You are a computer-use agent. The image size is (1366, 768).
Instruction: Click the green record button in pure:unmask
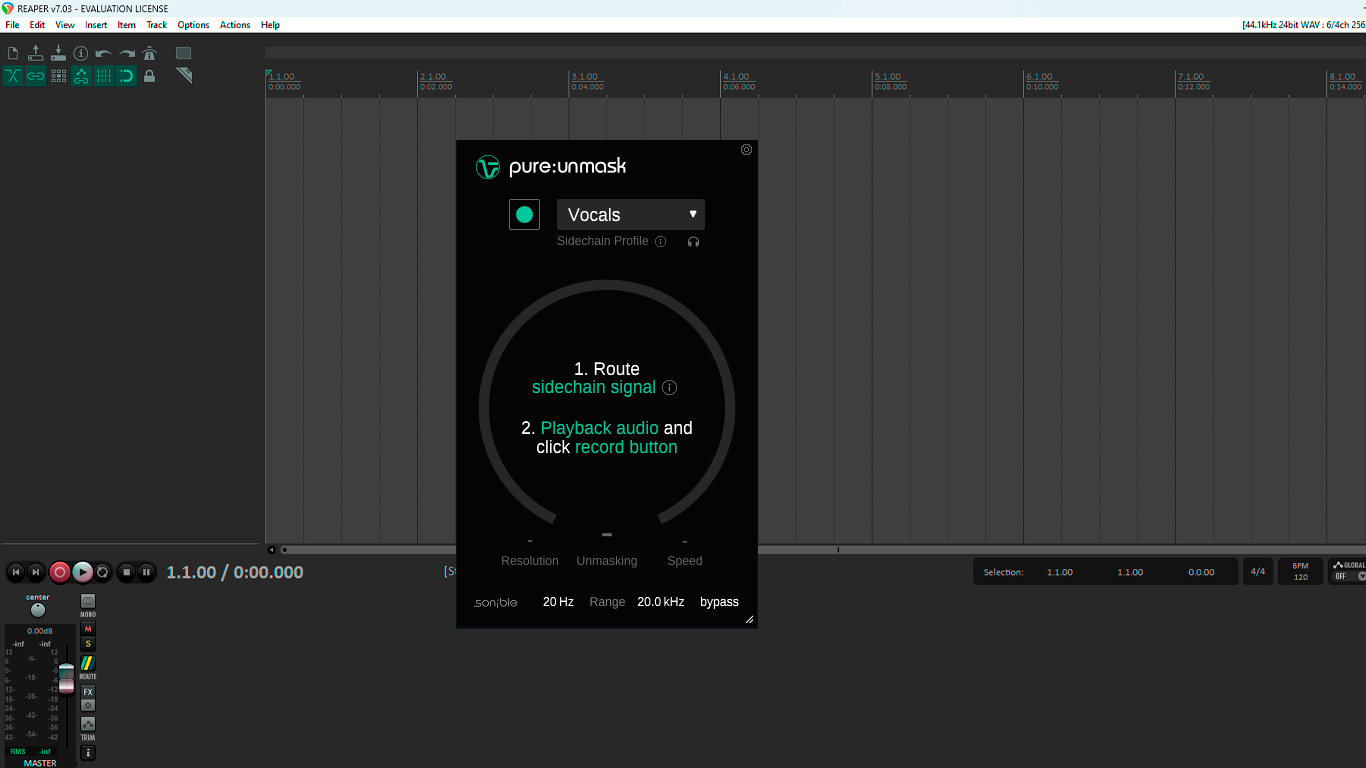pyautogui.click(x=524, y=214)
